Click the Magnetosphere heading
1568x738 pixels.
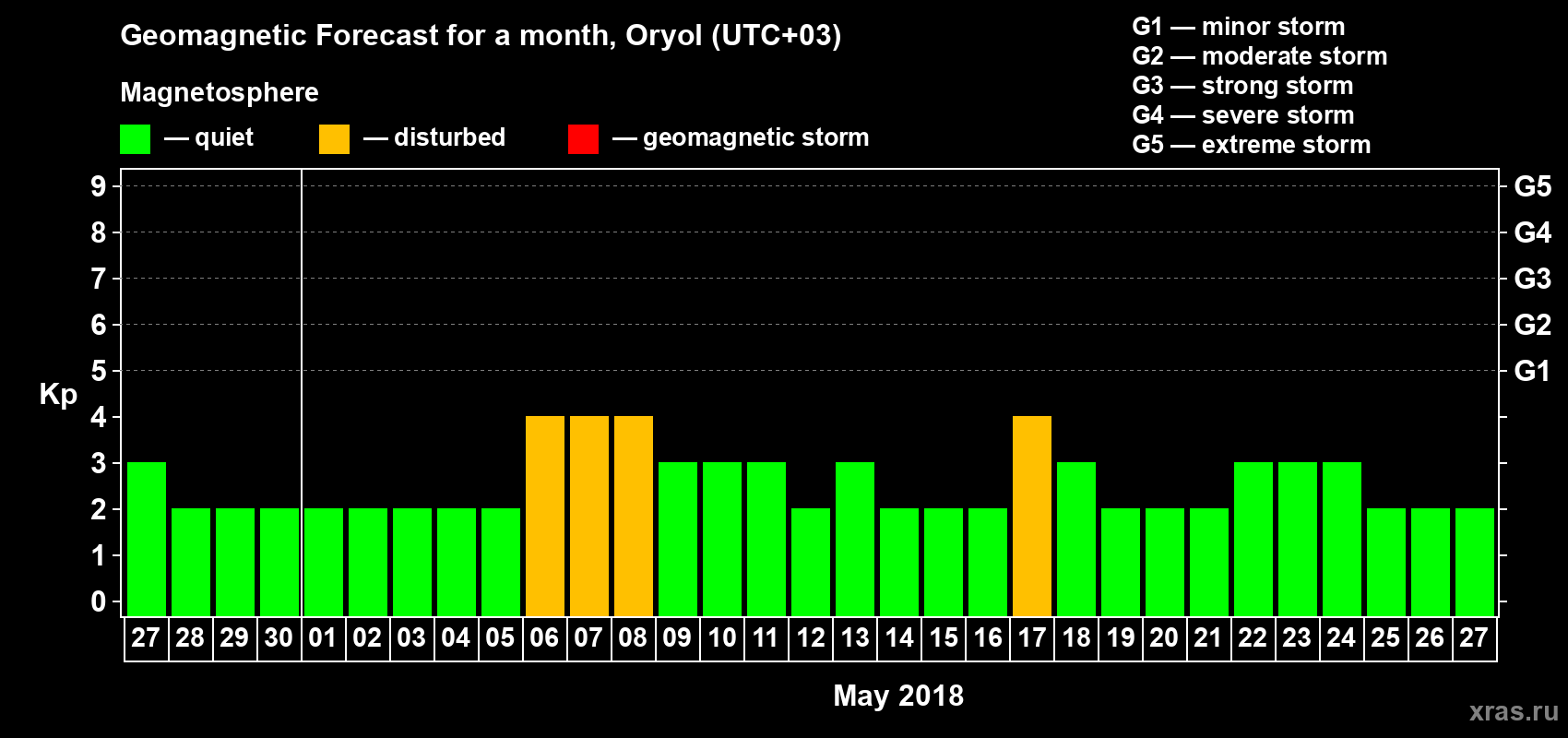coord(220,92)
